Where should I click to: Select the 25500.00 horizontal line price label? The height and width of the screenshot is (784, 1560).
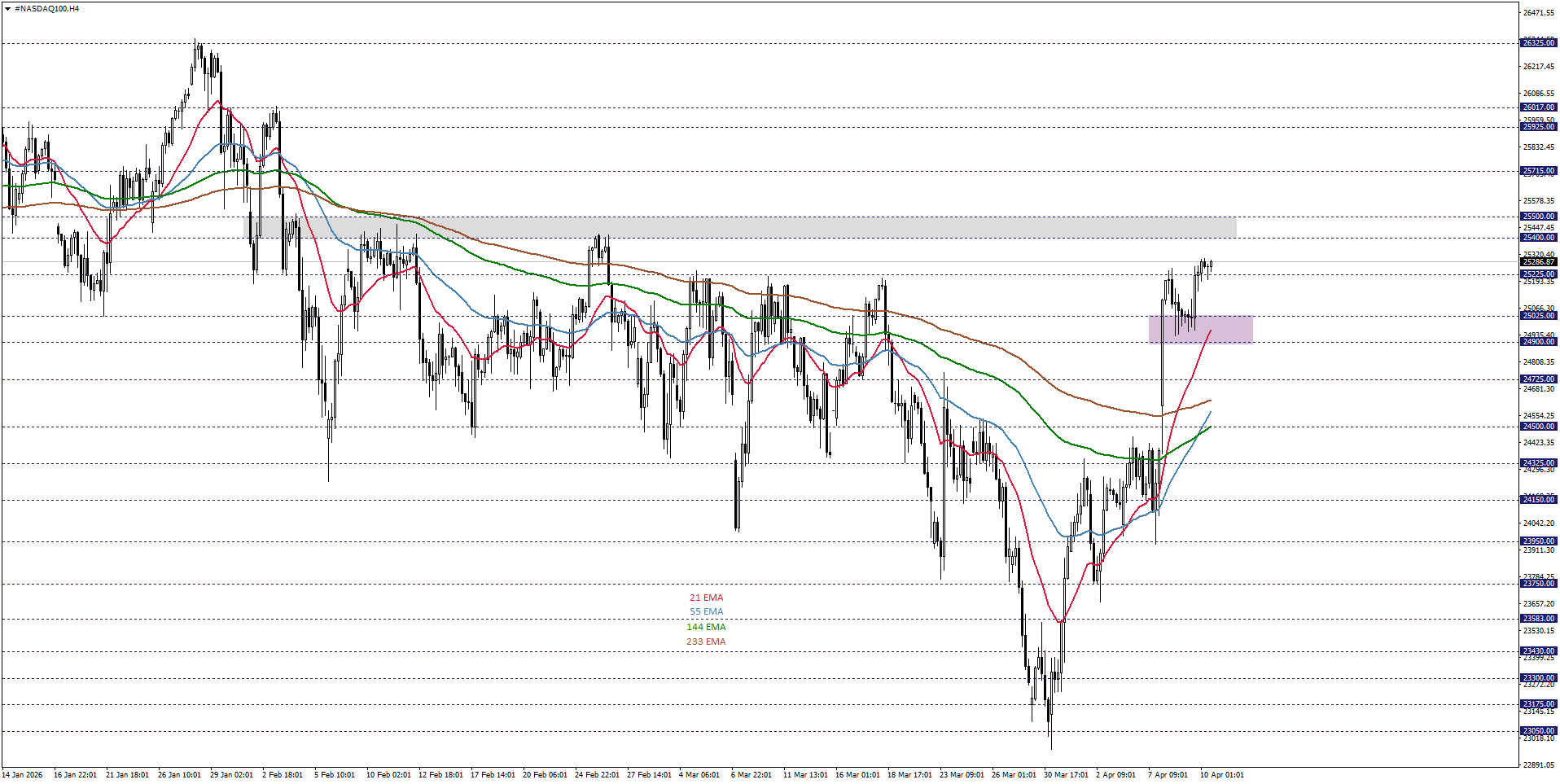(x=1540, y=216)
